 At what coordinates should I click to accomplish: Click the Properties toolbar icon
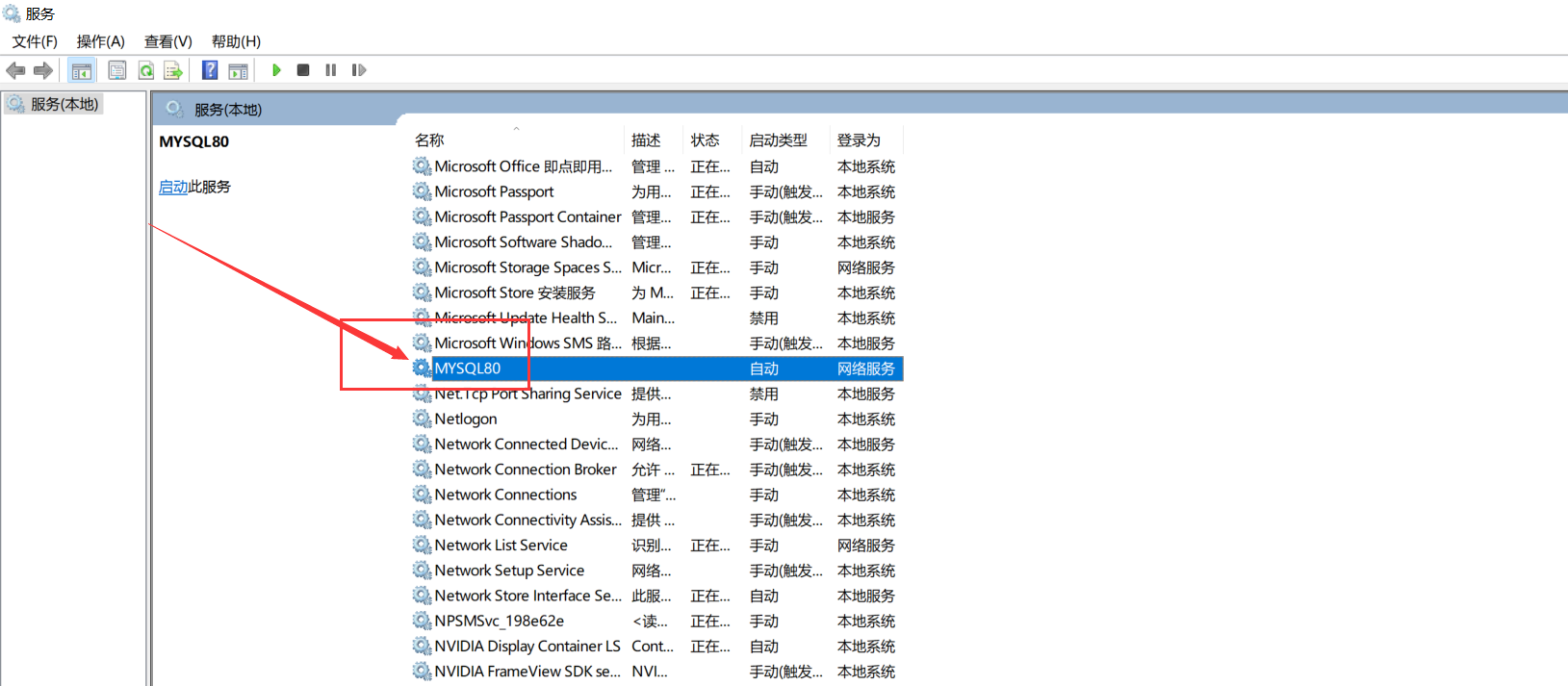pyautogui.click(x=117, y=70)
